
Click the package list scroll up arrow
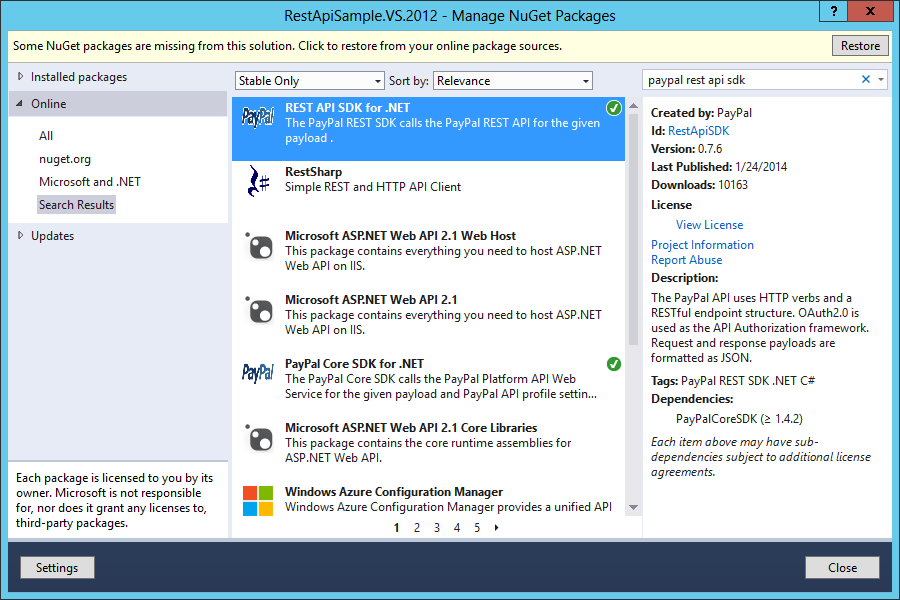click(633, 106)
